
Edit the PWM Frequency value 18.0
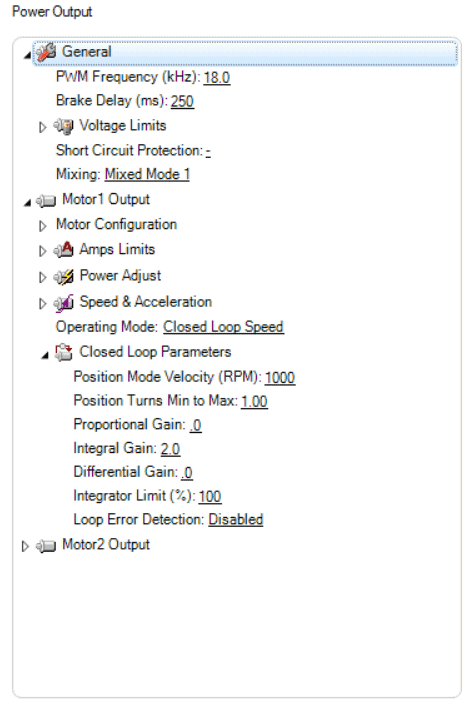click(x=216, y=78)
